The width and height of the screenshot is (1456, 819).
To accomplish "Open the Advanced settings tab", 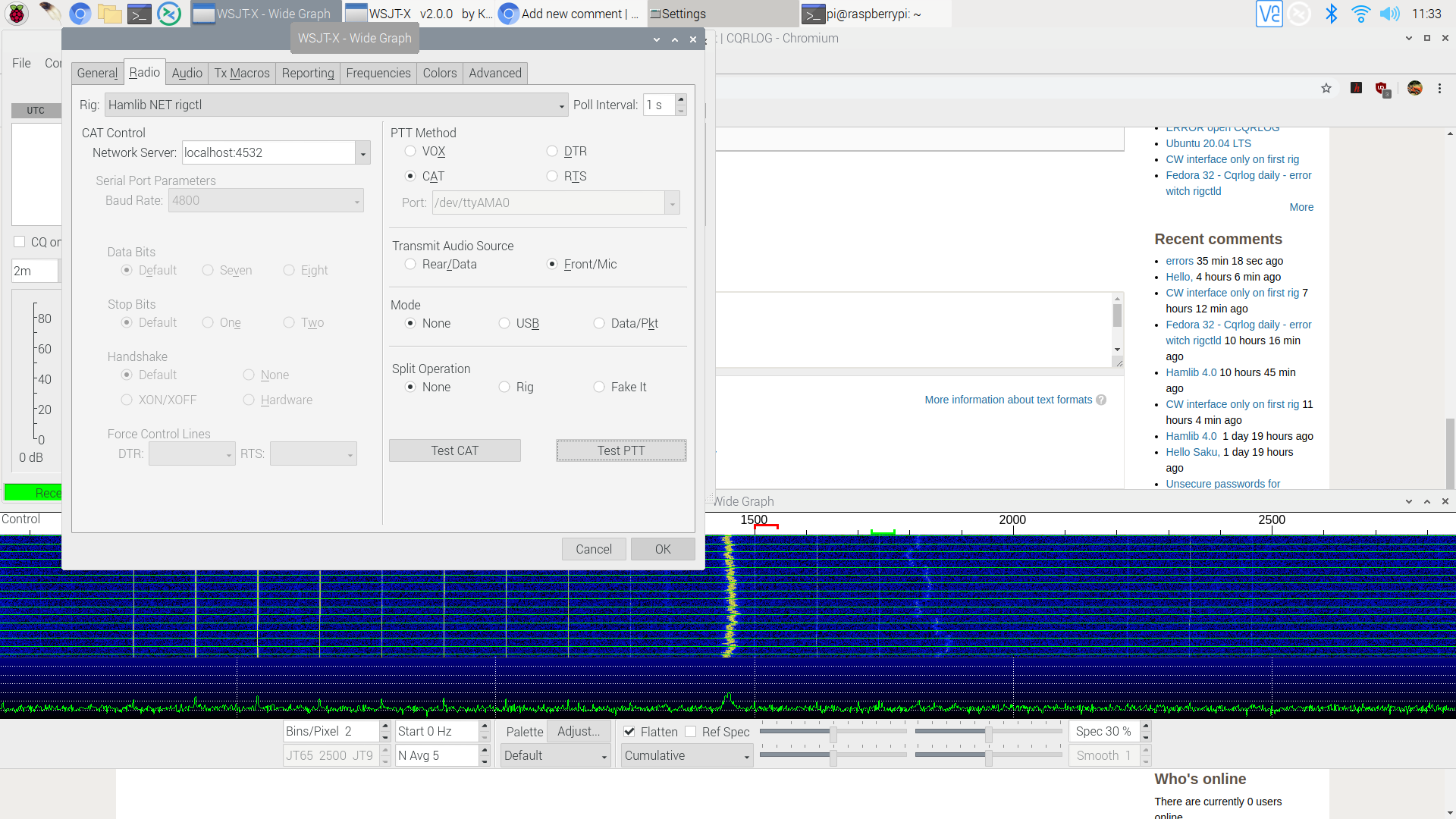I will [495, 73].
